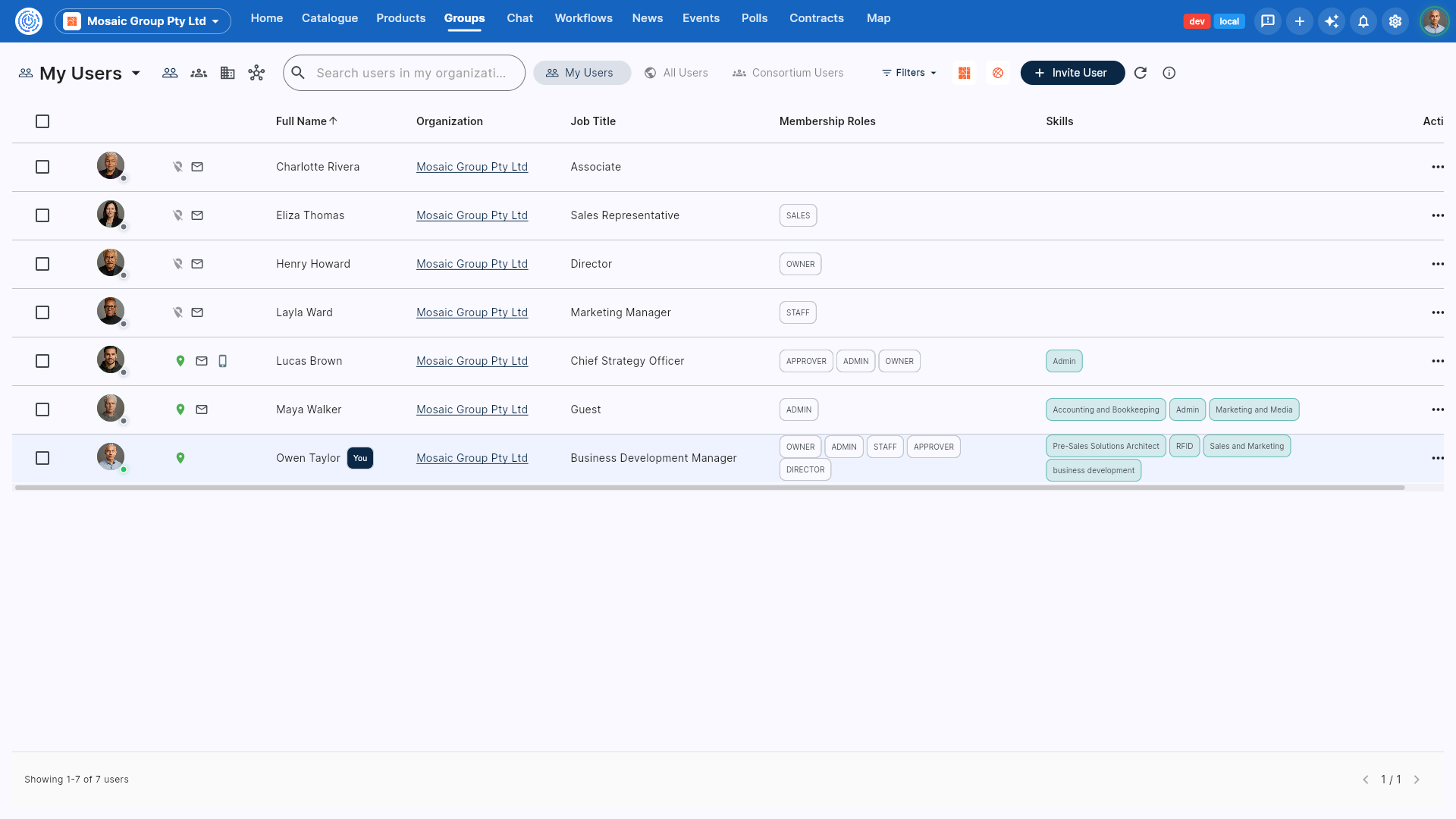1456x819 pixels.
Task: Click the plus create icon in the top bar
Action: point(1300,21)
